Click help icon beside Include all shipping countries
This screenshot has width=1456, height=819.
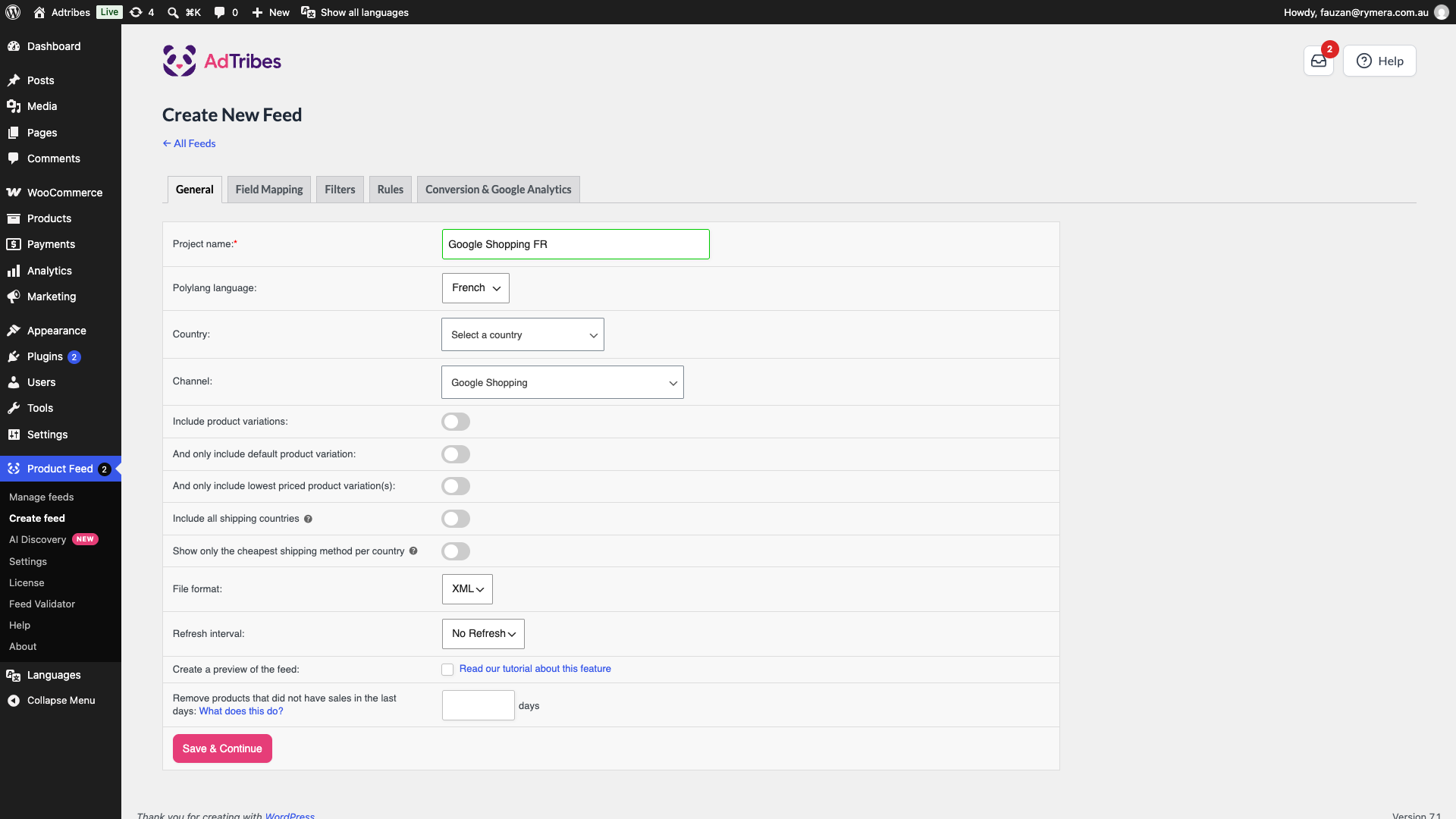pyautogui.click(x=308, y=519)
